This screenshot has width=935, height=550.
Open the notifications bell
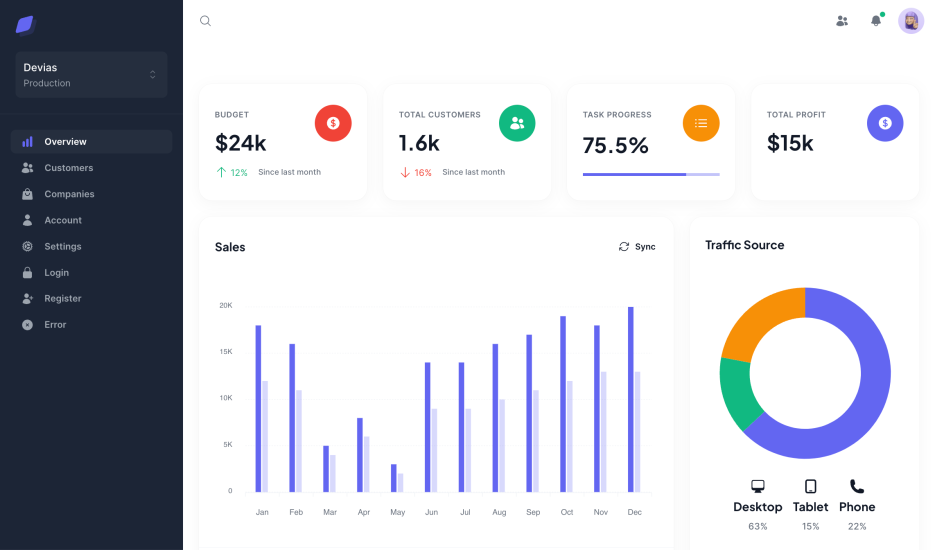(x=876, y=21)
